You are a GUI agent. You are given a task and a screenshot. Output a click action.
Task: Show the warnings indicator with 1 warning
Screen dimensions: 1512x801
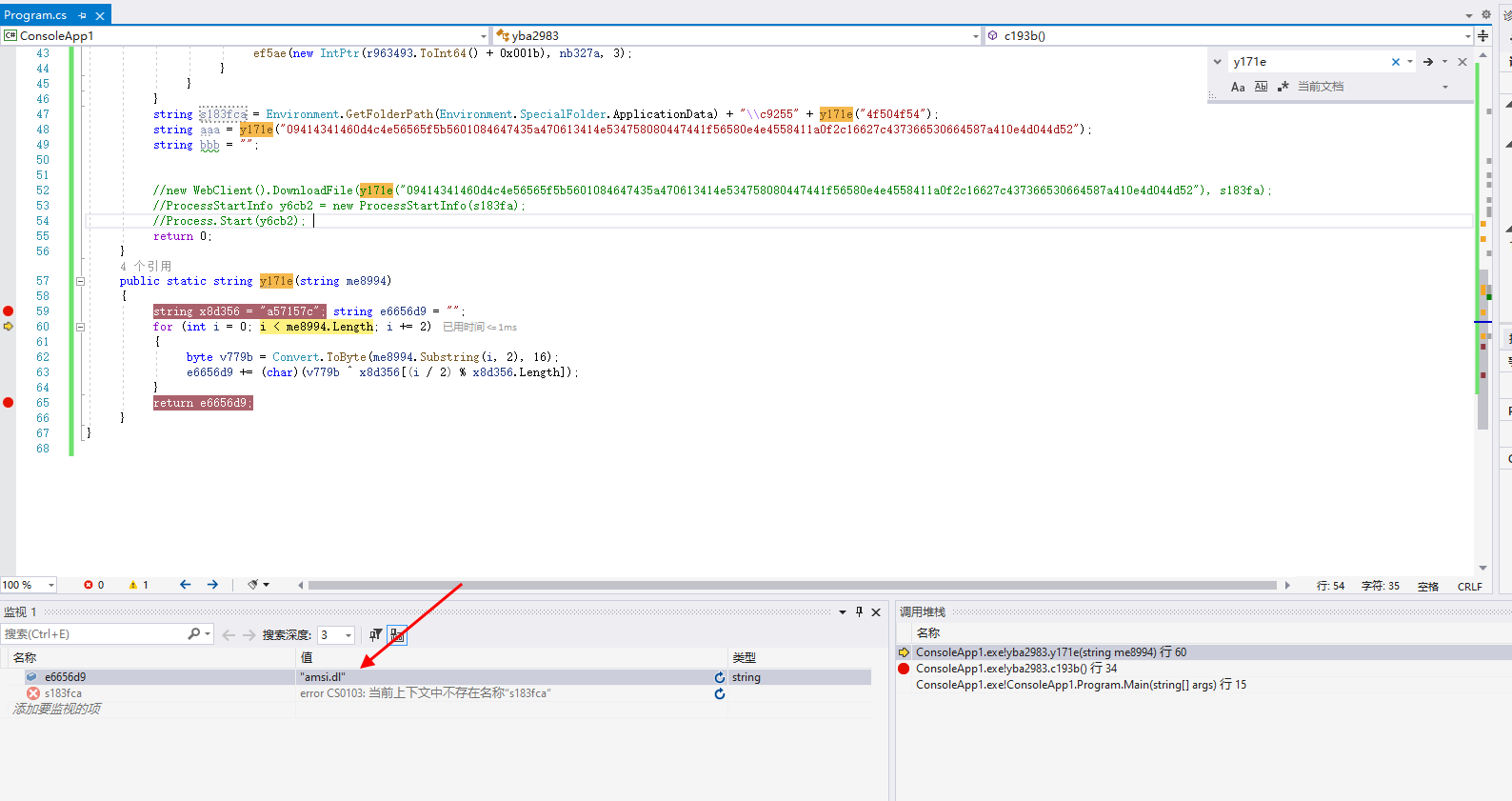coord(138,585)
